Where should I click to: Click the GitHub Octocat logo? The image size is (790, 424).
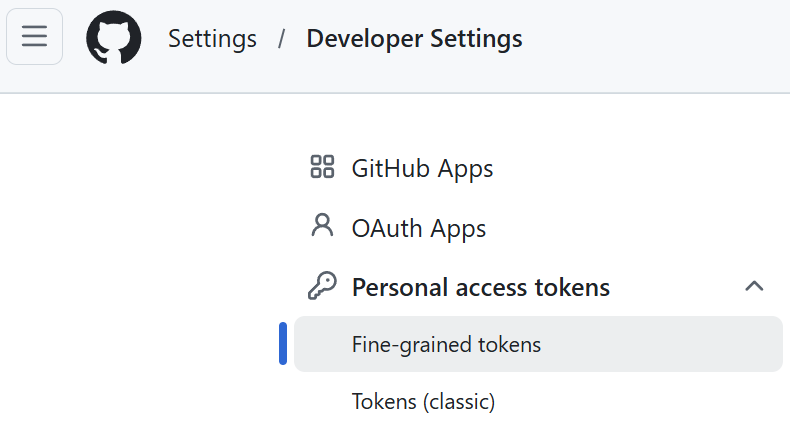point(114,38)
